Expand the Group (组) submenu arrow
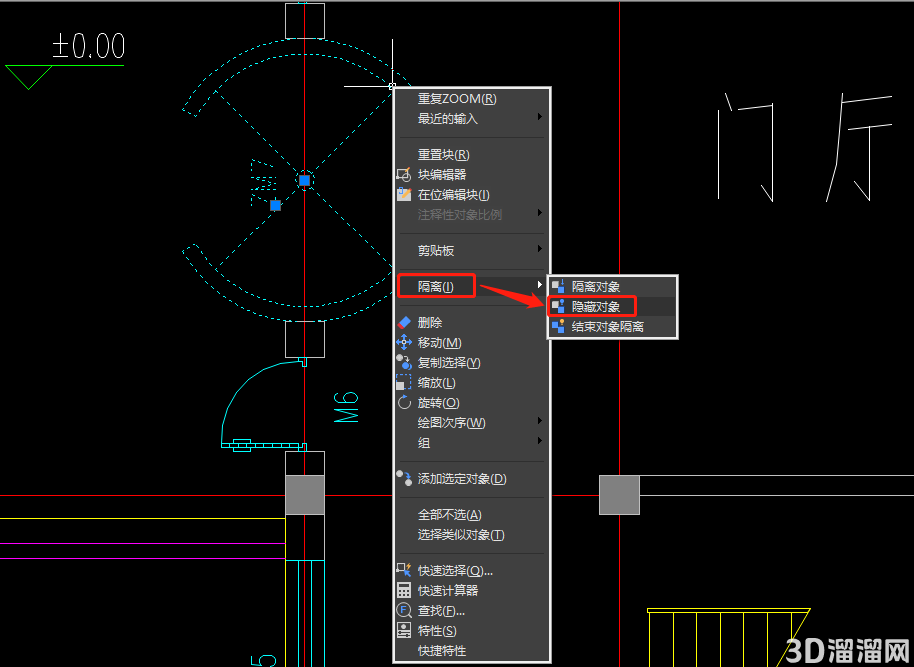 pyautogui.click(x=540, y=441)
